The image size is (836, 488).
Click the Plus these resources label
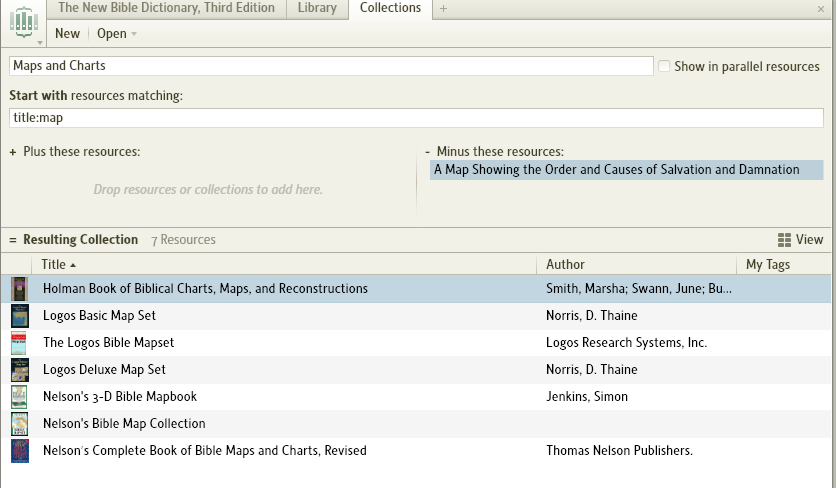tap(82, 151)
